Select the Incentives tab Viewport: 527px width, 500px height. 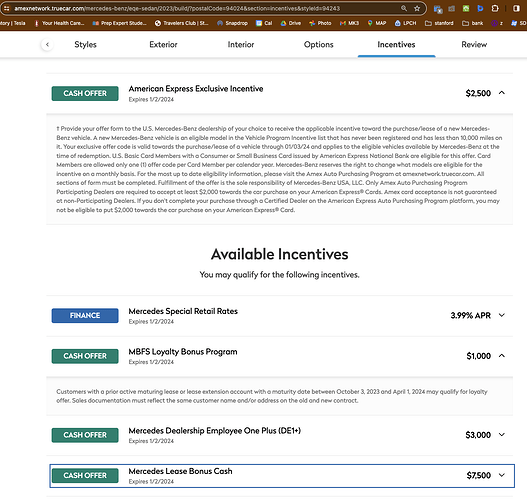(x=396, y=44)
